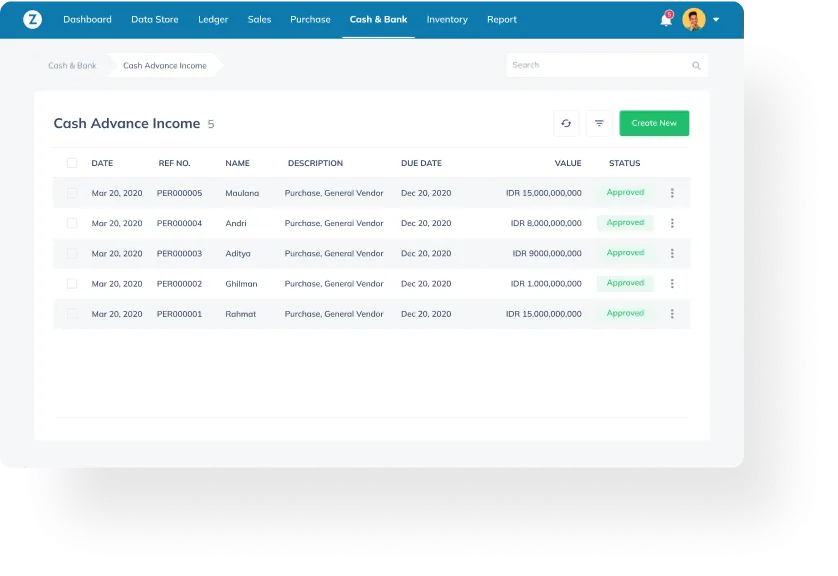Viewport: 838px width, 576px height.
Task: Sort by the DATE column header
Action: [102, 163]
